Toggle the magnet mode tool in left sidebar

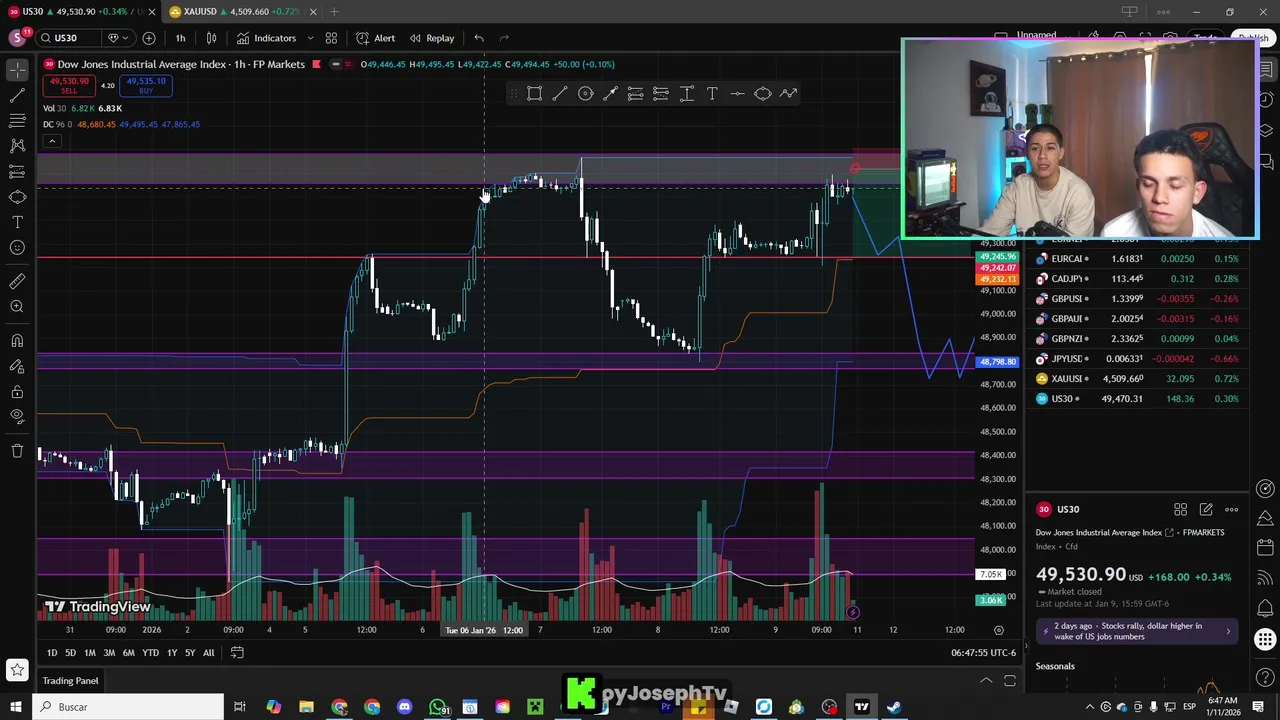[17, 340]
